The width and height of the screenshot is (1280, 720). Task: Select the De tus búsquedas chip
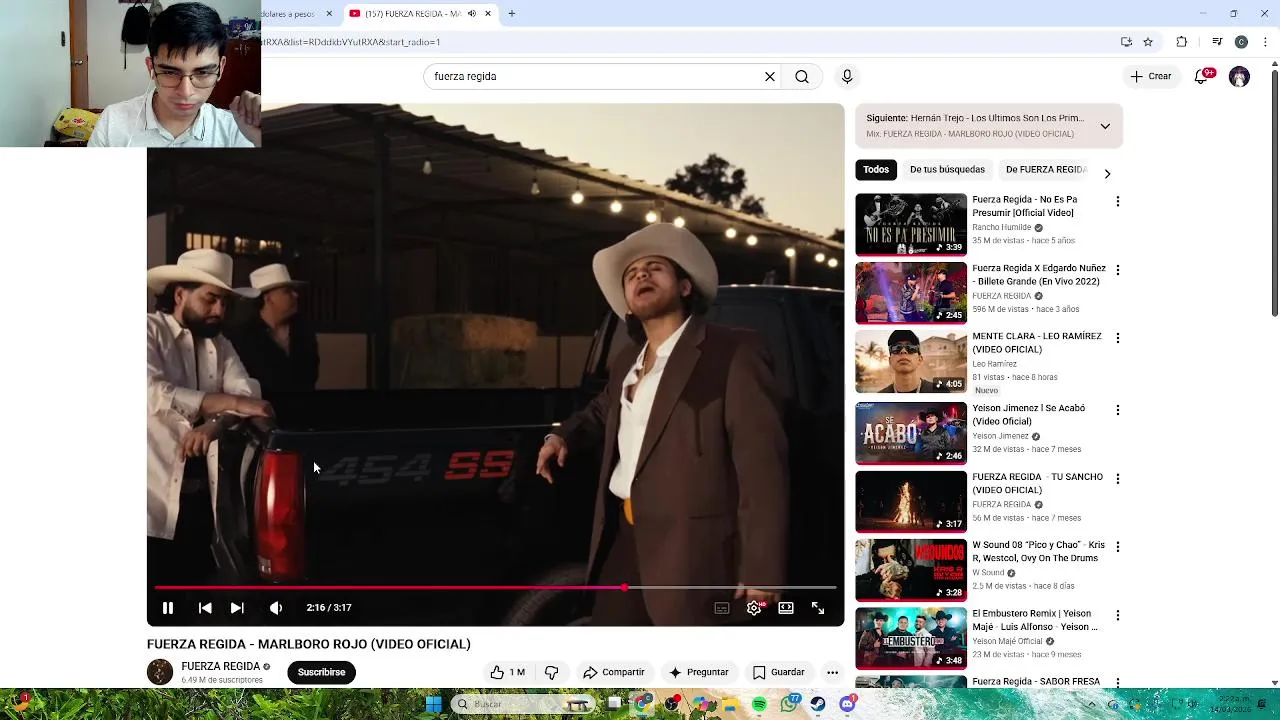click(x=947, y=169)
